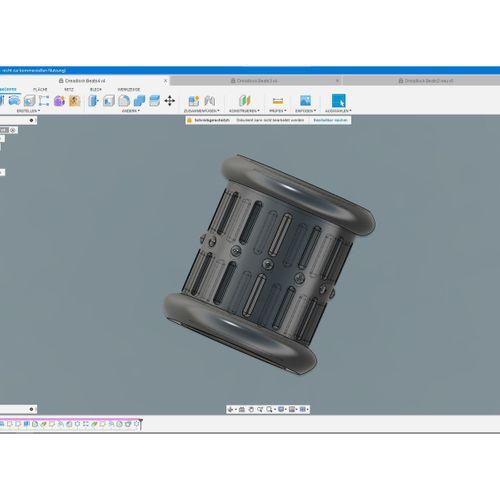Create an offset plane via Konstruieren icon
This screenshot has width=500, height=500.
(x=244, y=101)
